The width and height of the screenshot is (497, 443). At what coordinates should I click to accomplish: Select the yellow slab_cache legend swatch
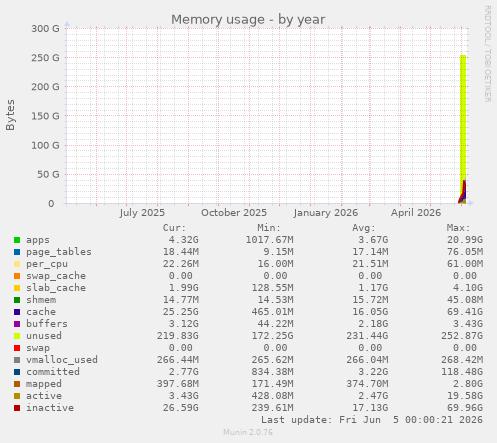(17, 288)
